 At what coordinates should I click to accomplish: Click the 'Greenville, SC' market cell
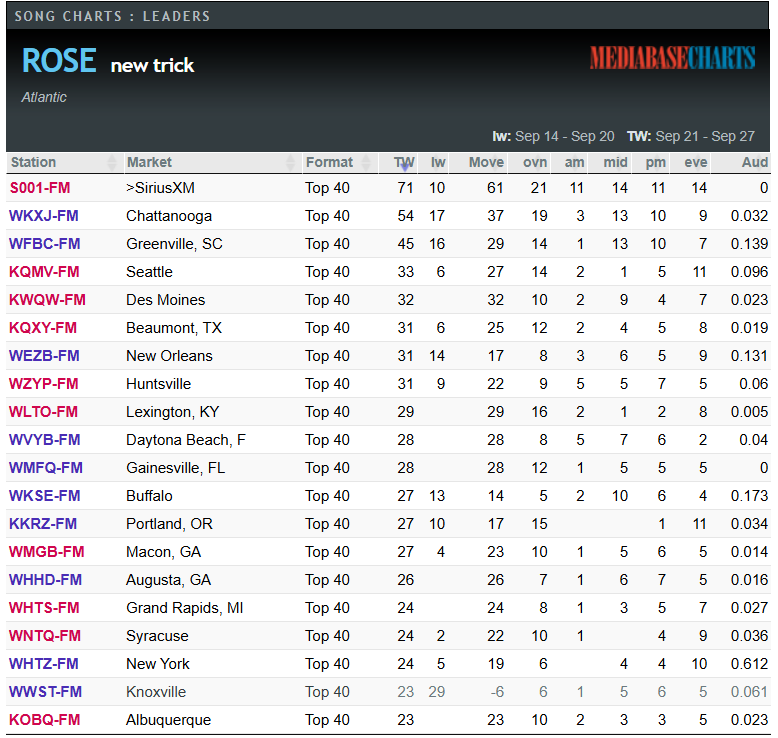(174, 244)
